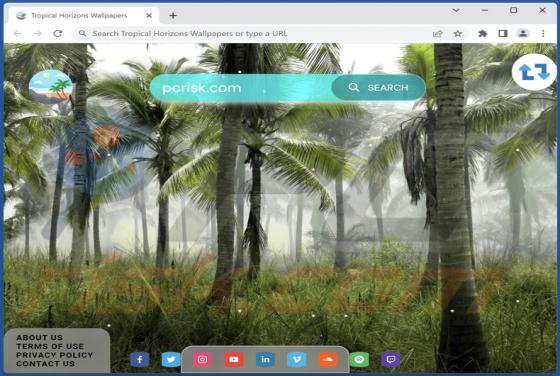Open the Spotify social icon
The width and height of the screenshot is (560, 376).
[x=359, y=360]
